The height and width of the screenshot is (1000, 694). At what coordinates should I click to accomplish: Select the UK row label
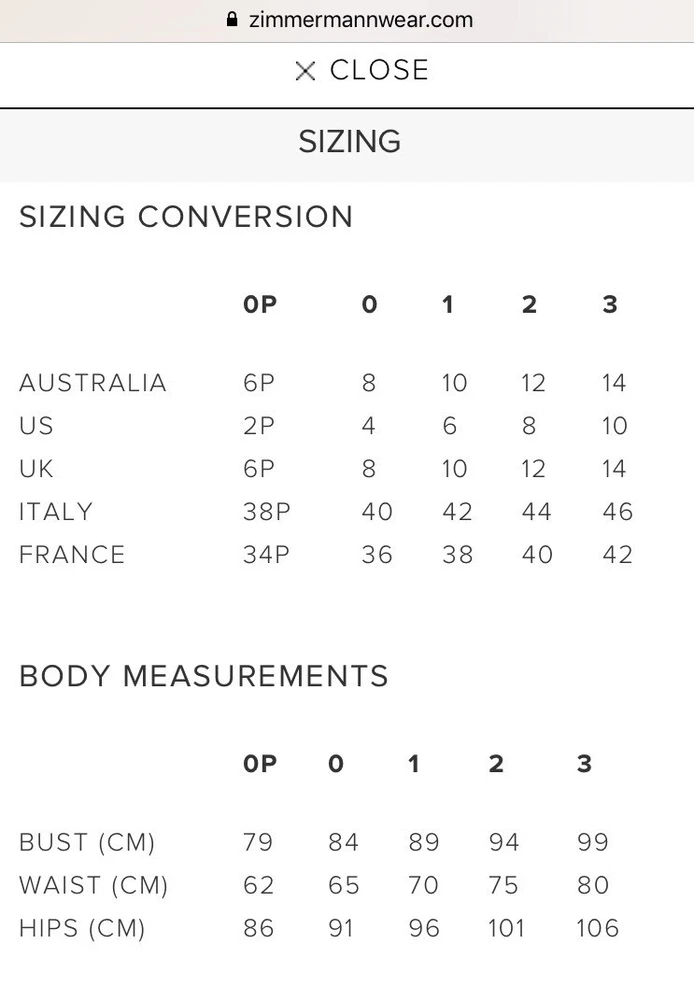click(x=36, y=469)
